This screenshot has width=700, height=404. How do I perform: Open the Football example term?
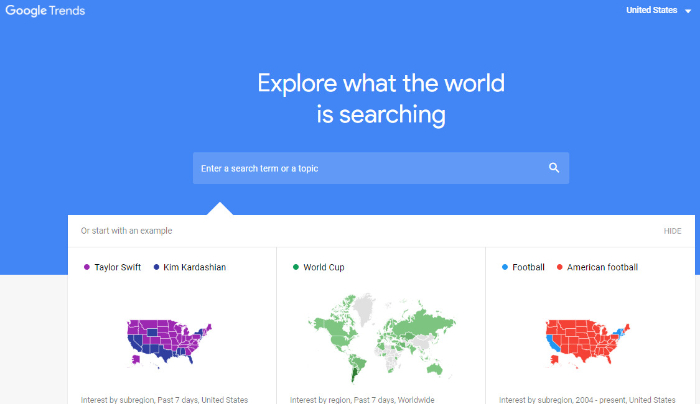pyautogui.click(x=528, y=267)
